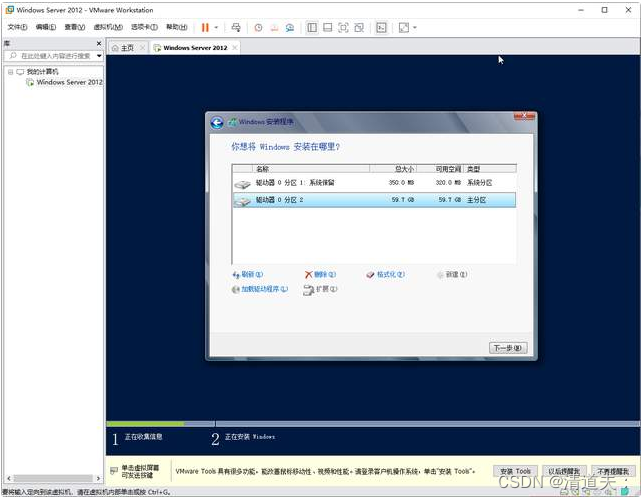
Task: Click the 下一步(N) button
Action: pos(508,348)
